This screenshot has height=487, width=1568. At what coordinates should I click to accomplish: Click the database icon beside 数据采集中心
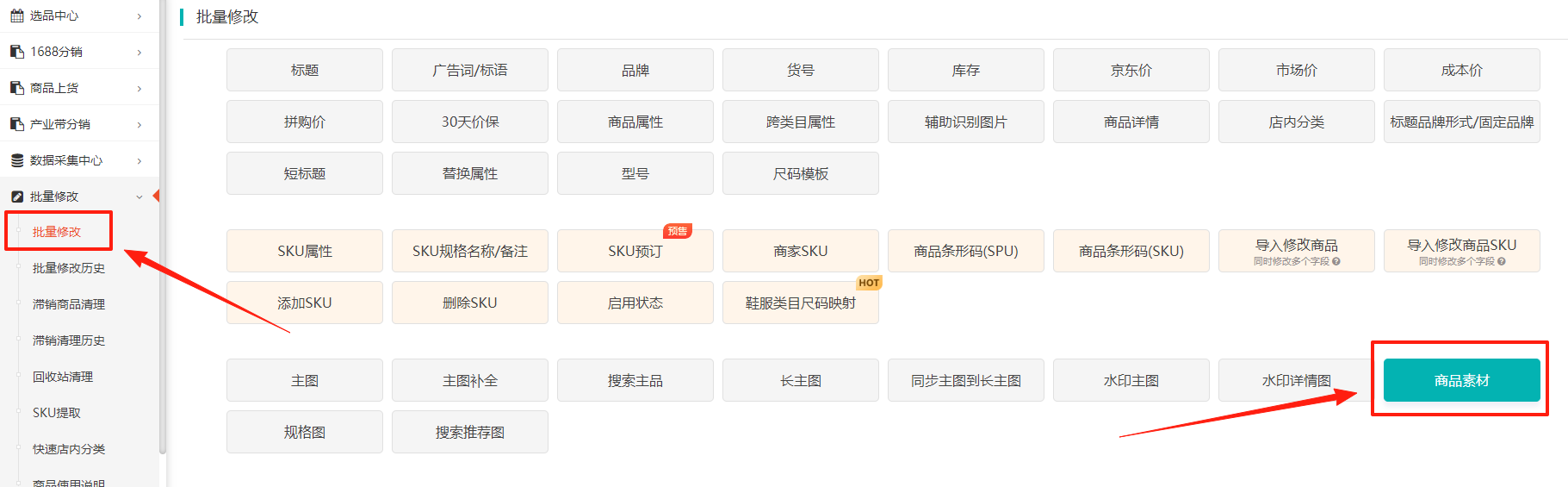(x=16, y=160)
